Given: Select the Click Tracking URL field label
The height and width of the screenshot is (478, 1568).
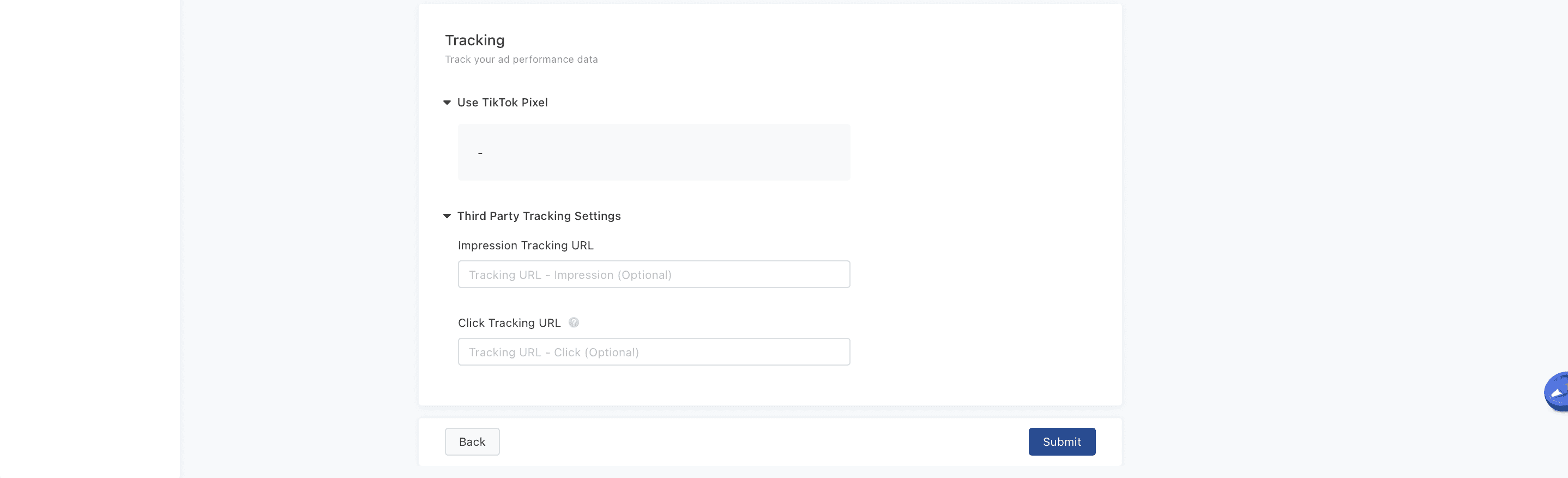Looking at the screenshot, I should coord(509,322).
